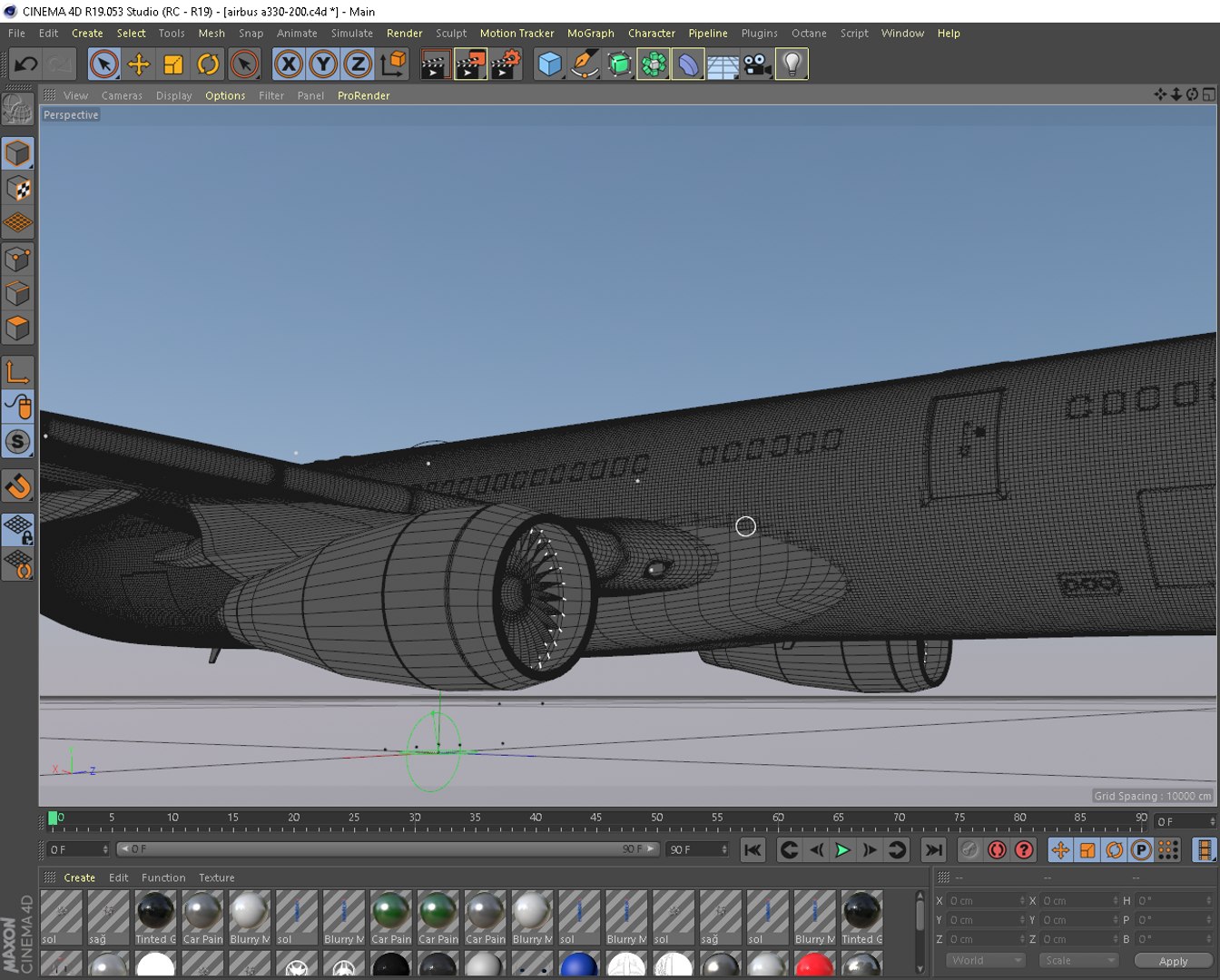This screenshot has height=980, width=1220.
Task: Open the Subdivision Surface generator icon
Action: click(619, 64)
